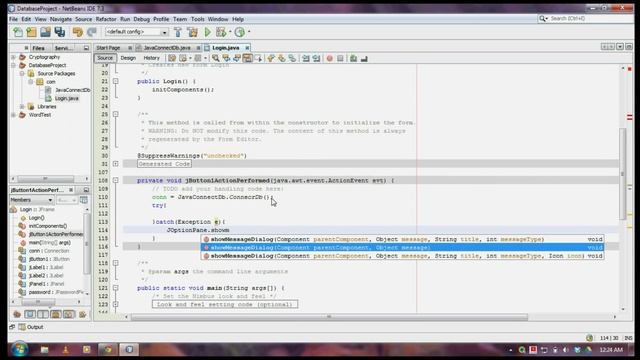Toggle Show Inherited Members in Navigator

click(x=17, y=314)
